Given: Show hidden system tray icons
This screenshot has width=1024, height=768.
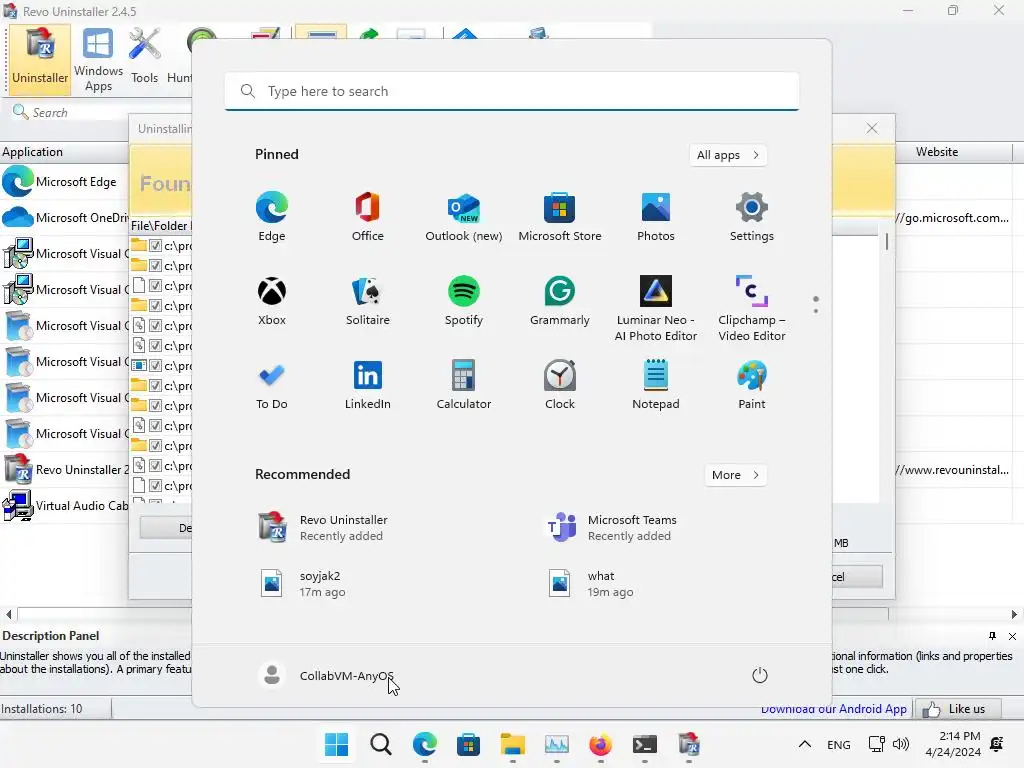Looking at the screenshot, I should point(805,744).
